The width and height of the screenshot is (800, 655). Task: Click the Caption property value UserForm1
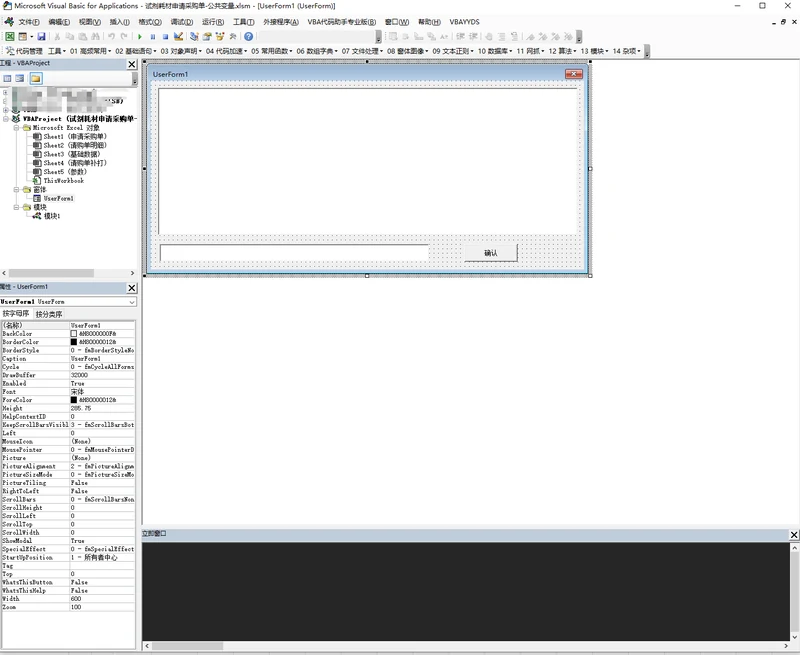pos(102,359)
